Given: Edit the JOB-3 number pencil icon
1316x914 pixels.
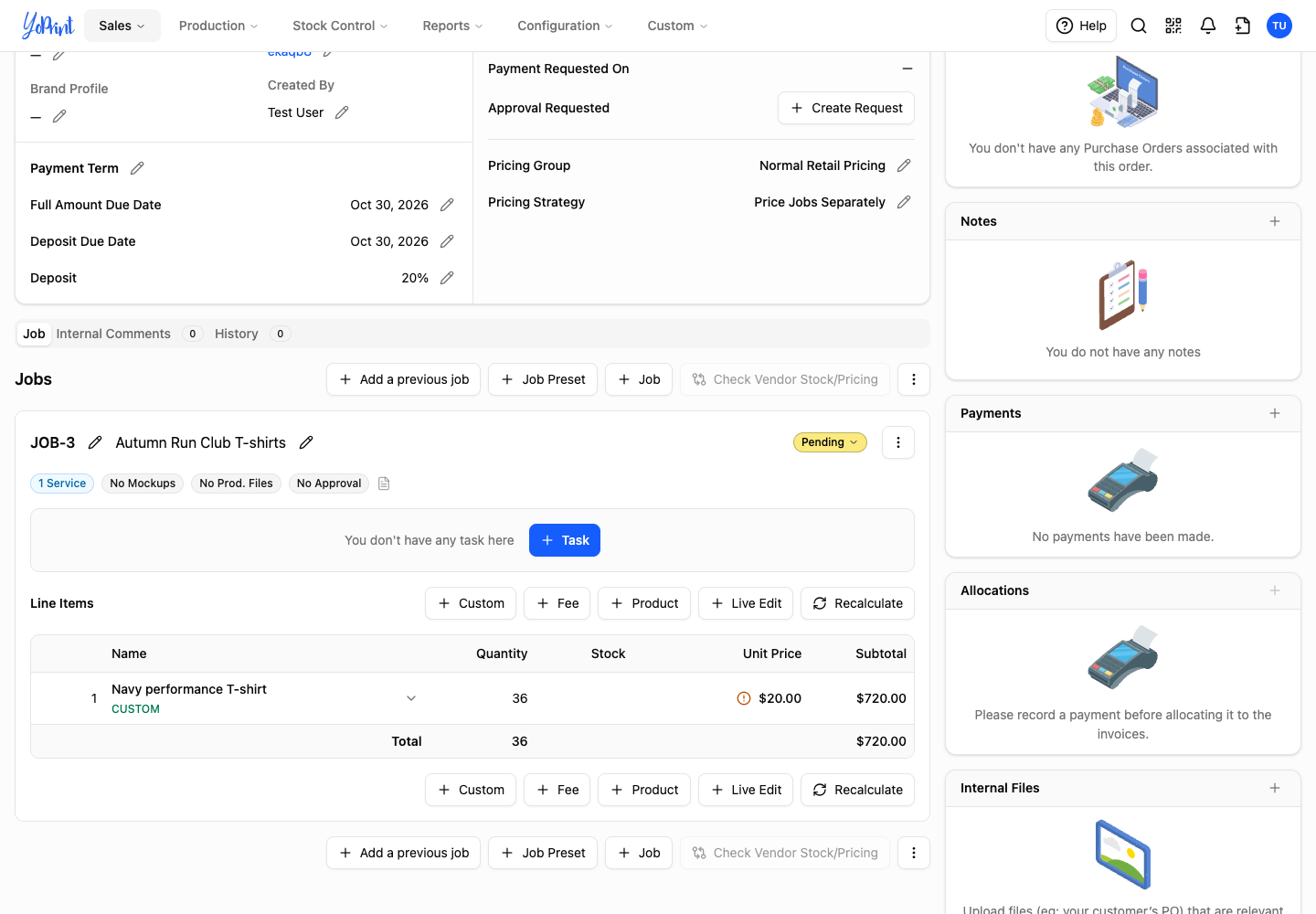Looking at the screenshot, I should [x=95, y=442].
